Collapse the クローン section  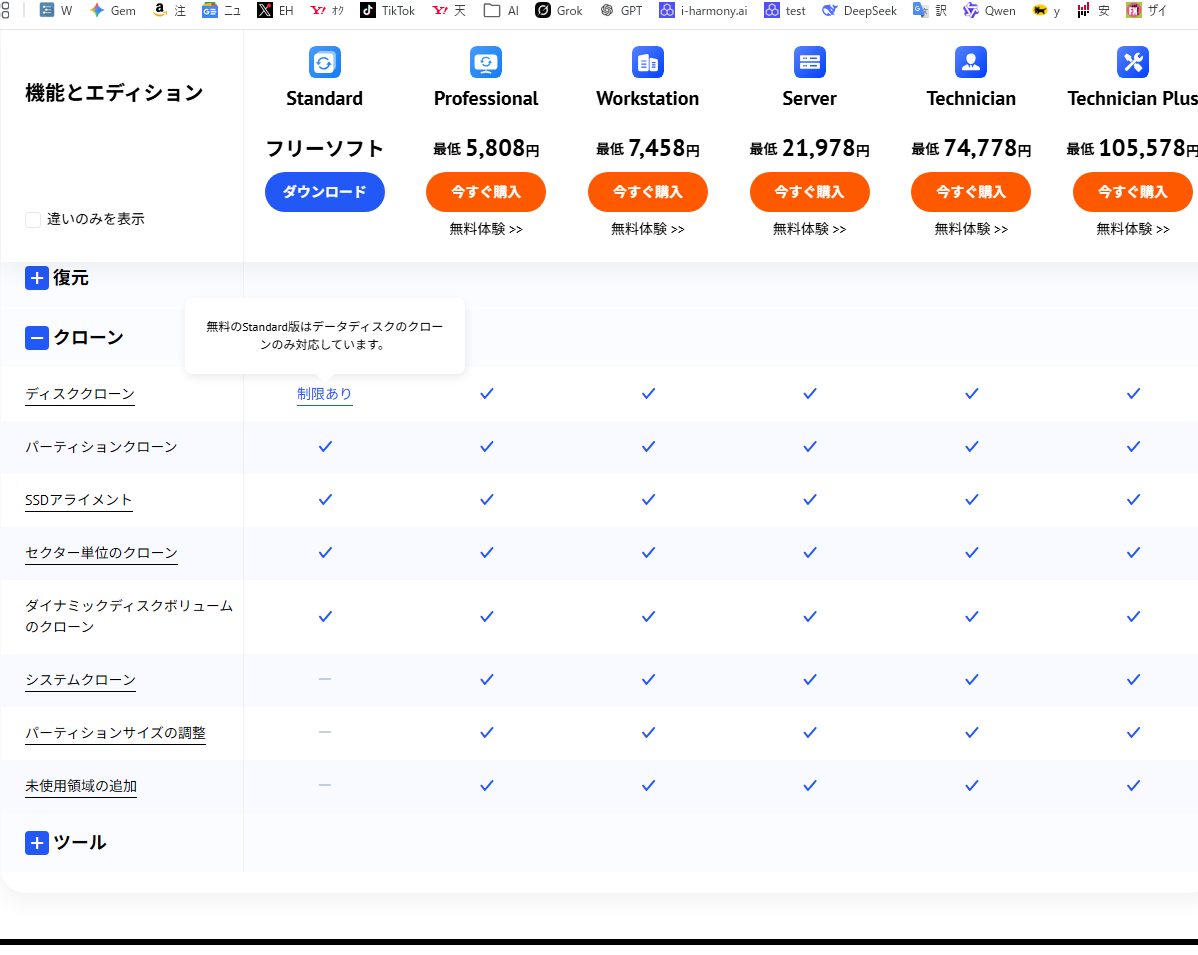click(x=37, y=338)
